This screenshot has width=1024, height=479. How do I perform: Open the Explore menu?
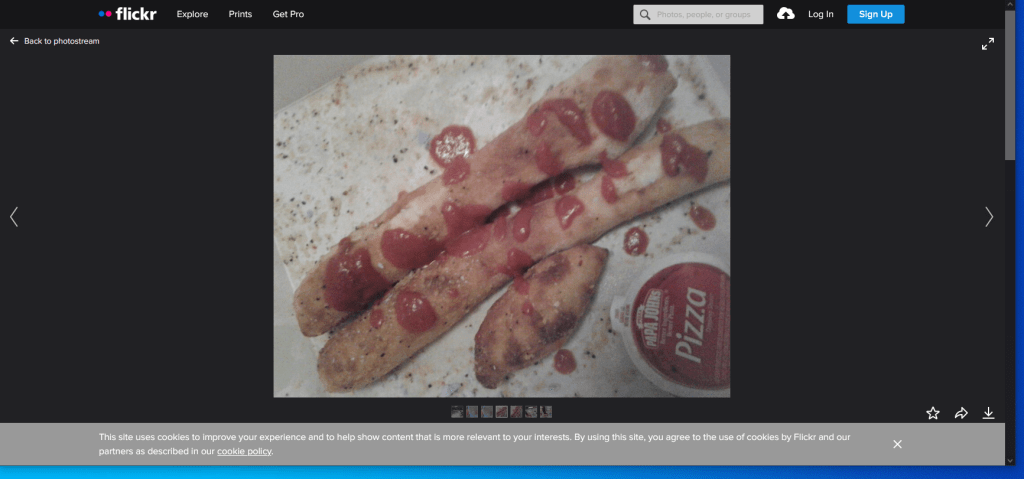[x=192, y=14]
